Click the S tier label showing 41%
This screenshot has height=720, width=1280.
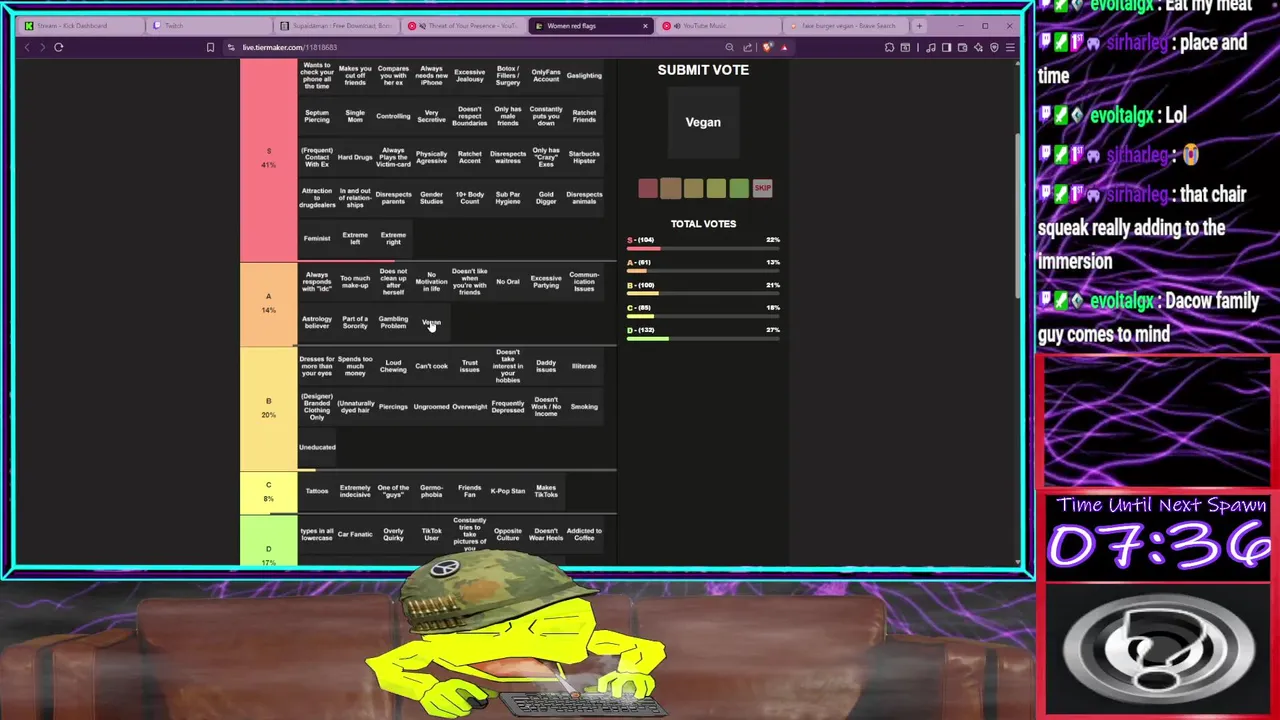click(x=268, y=158)
